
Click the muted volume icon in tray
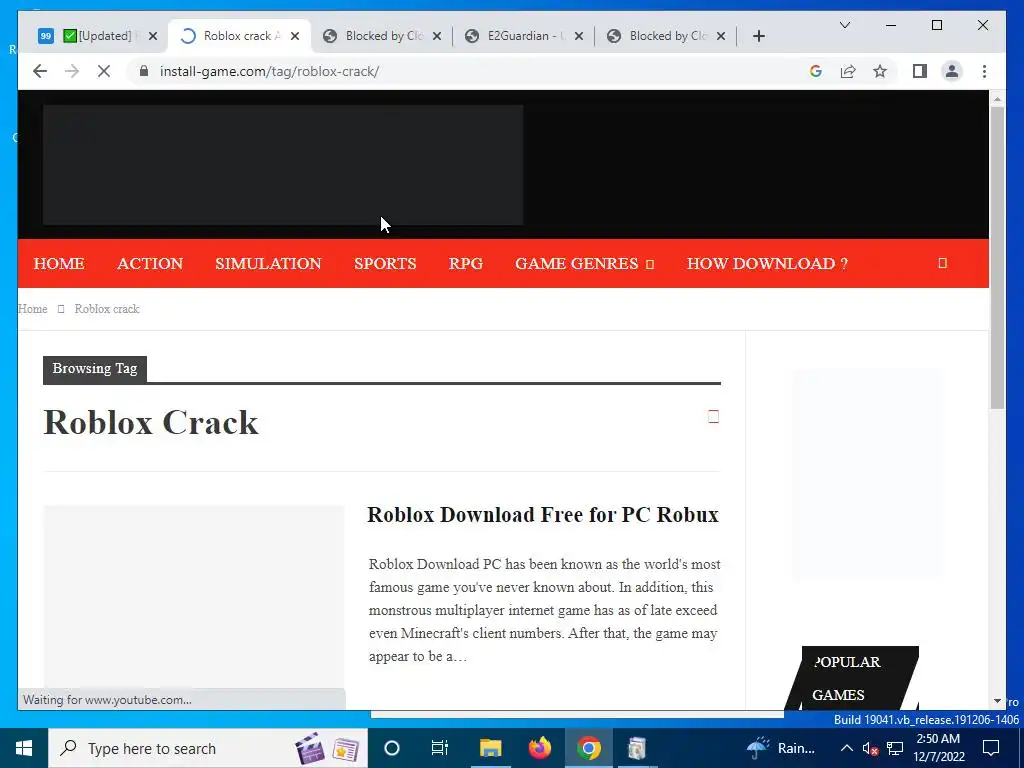[870, 748]
